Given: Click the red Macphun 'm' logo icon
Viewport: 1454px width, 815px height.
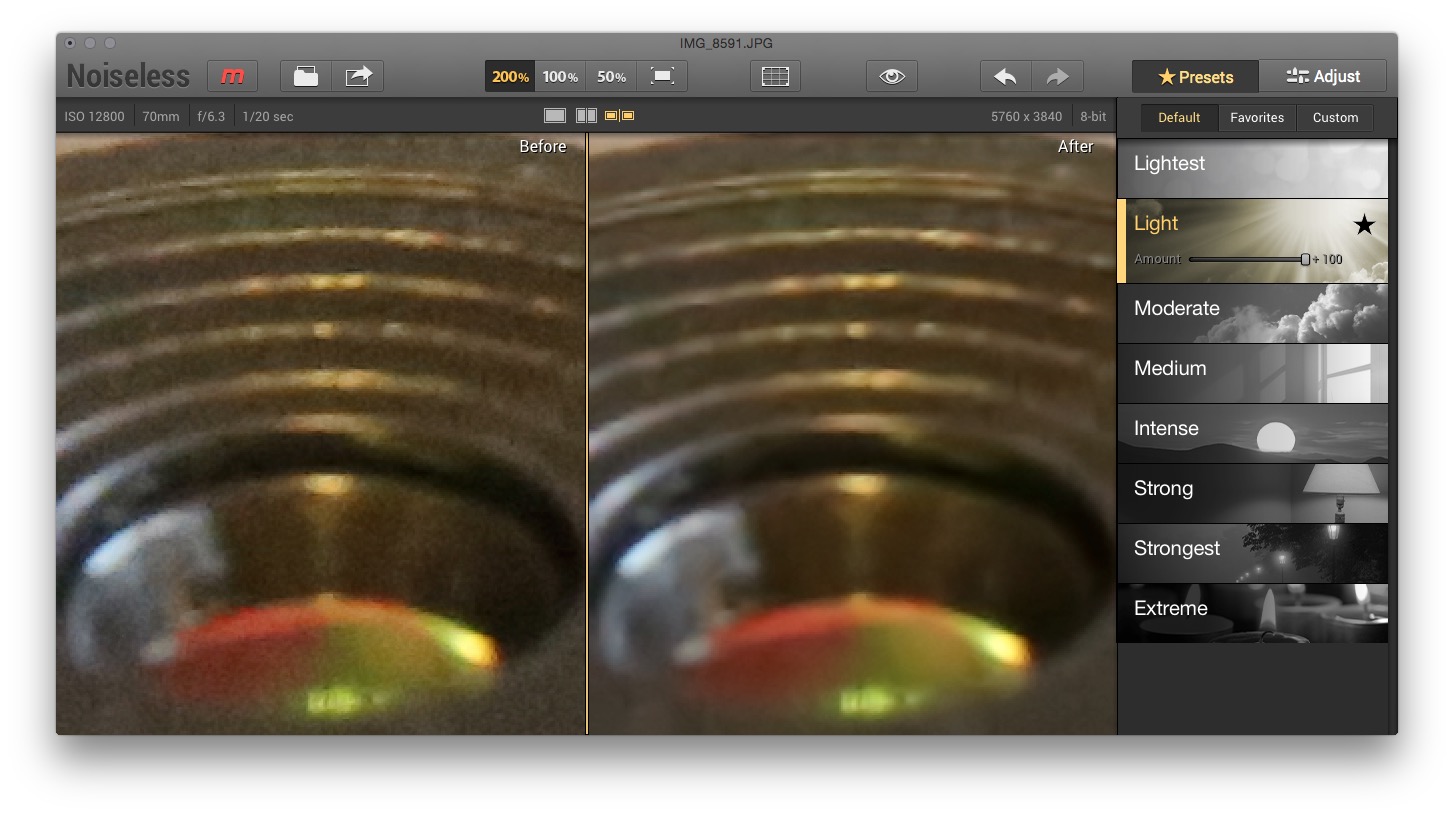Looking at the screenshot, I should tap(232, 75).
